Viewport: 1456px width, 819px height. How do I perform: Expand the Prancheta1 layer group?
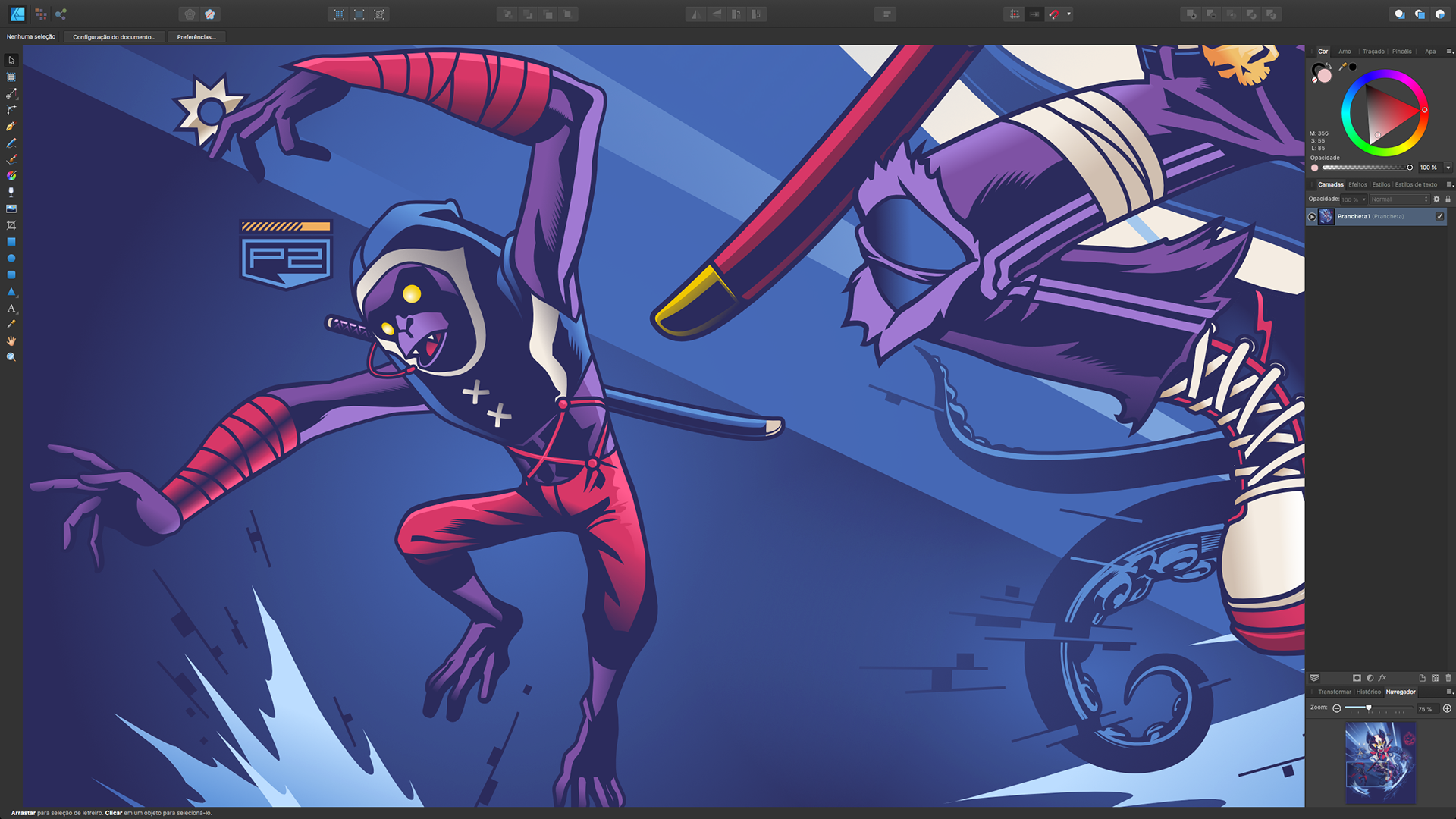pyautogui.click(x=1312, y=217)
